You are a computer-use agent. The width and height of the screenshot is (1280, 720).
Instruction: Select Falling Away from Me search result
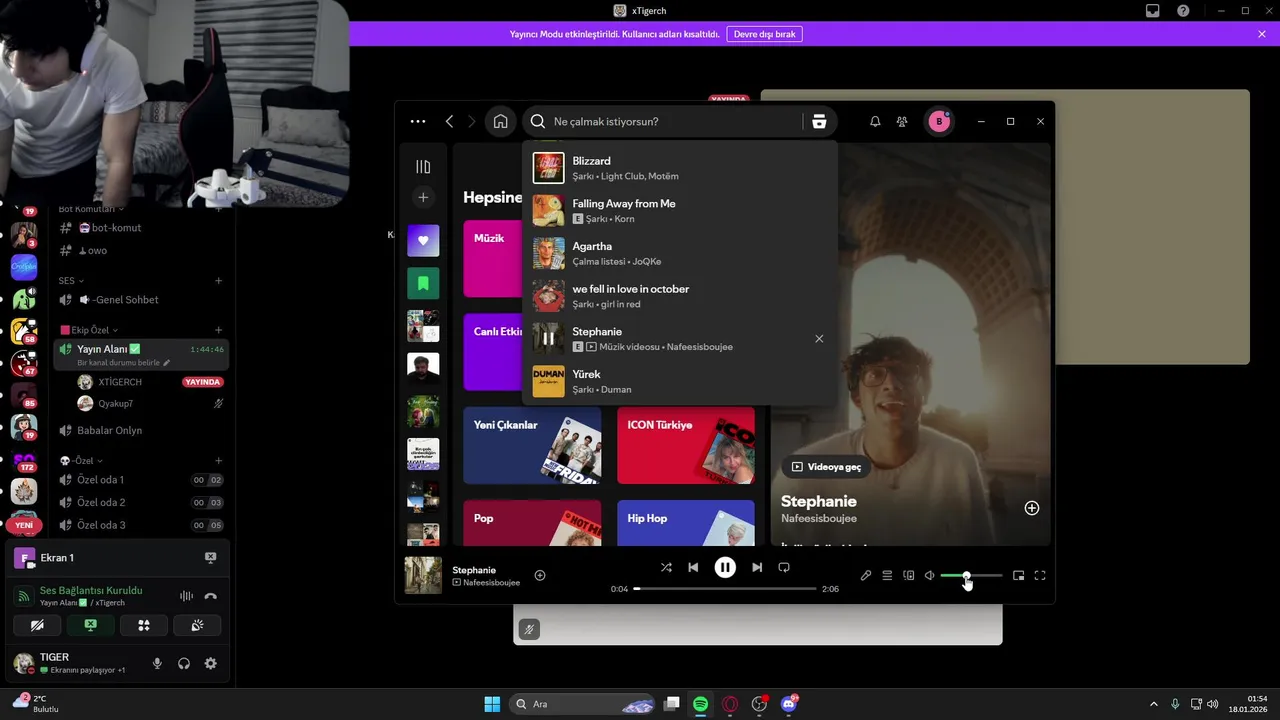click(x=680, y=211)
